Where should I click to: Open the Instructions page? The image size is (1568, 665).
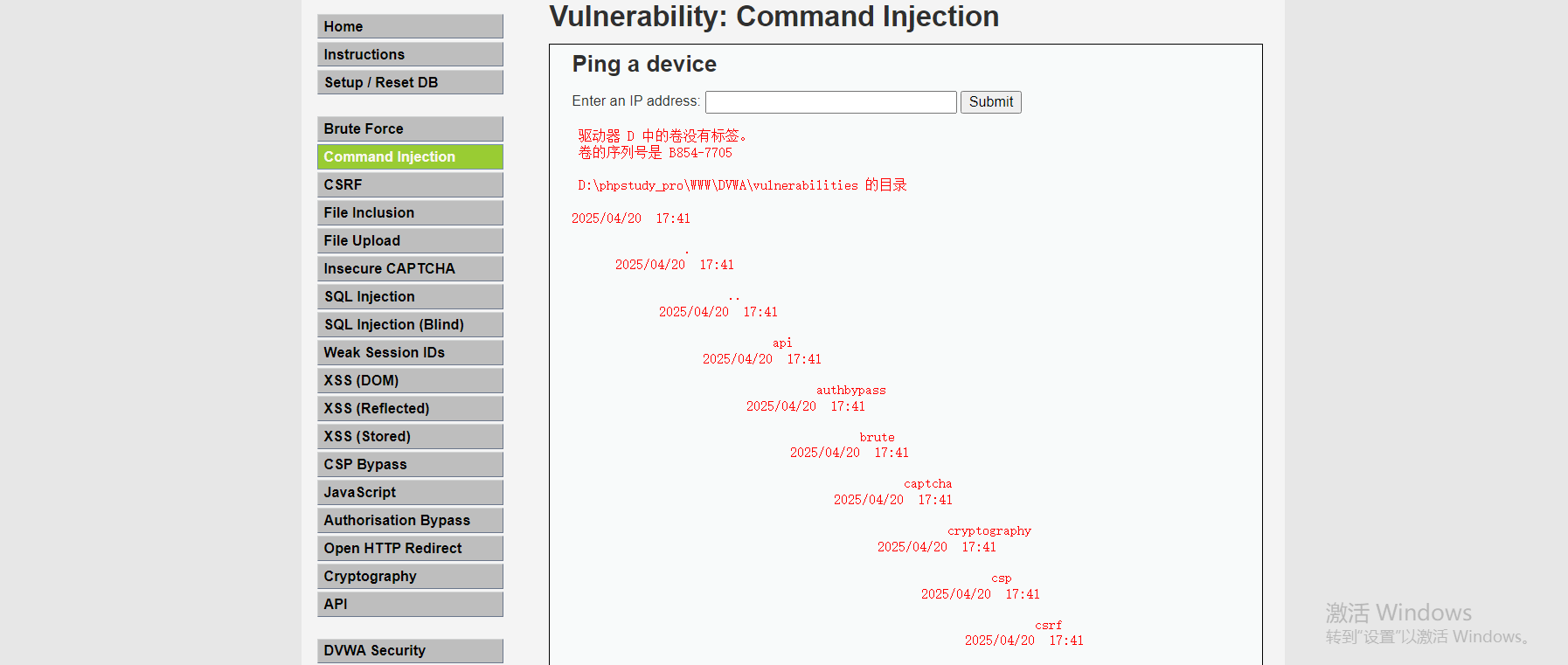tap(410, 54)
